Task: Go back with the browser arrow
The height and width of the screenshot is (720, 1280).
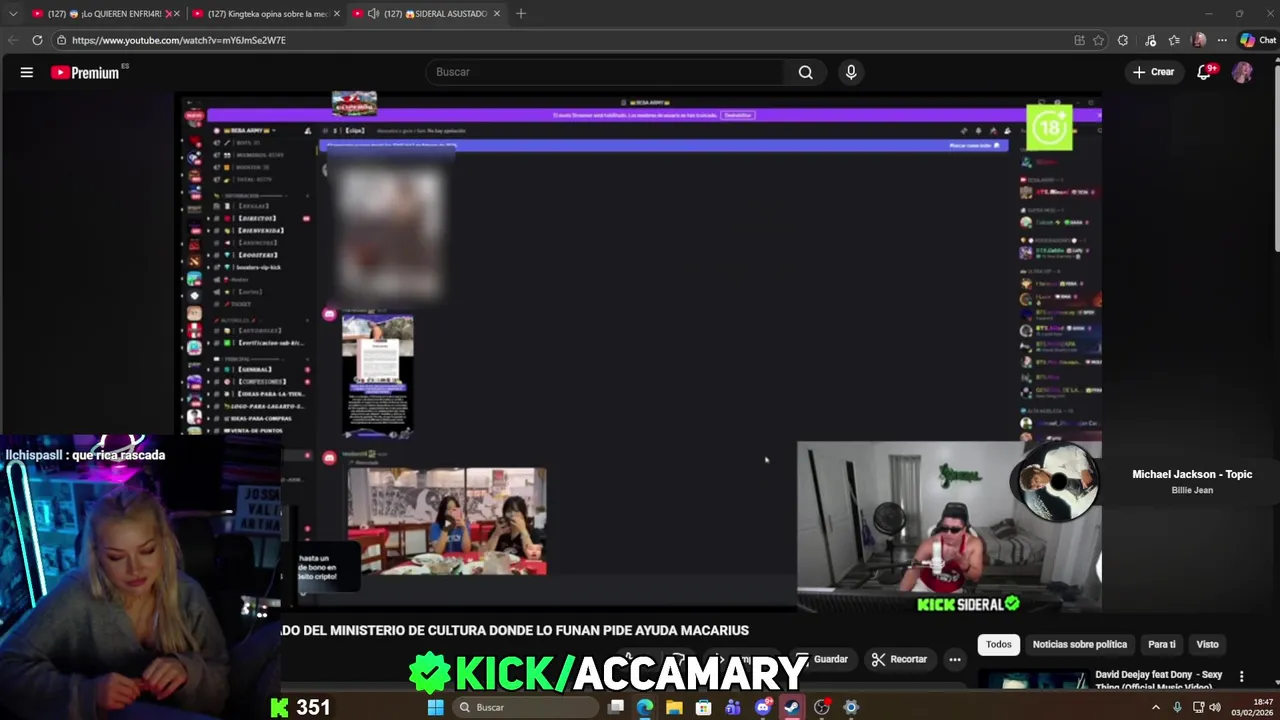Action: 13,40
